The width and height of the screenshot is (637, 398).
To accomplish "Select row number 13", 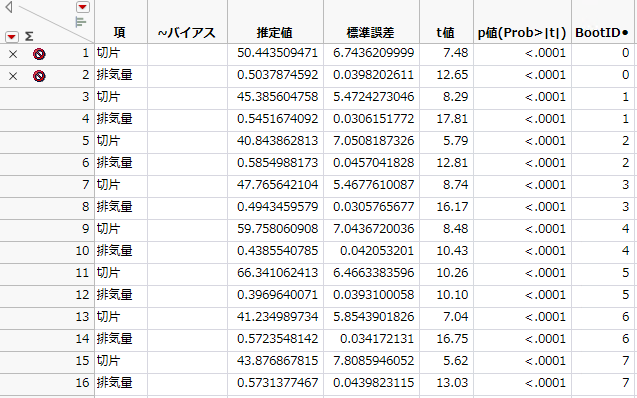I will [82, 316].
